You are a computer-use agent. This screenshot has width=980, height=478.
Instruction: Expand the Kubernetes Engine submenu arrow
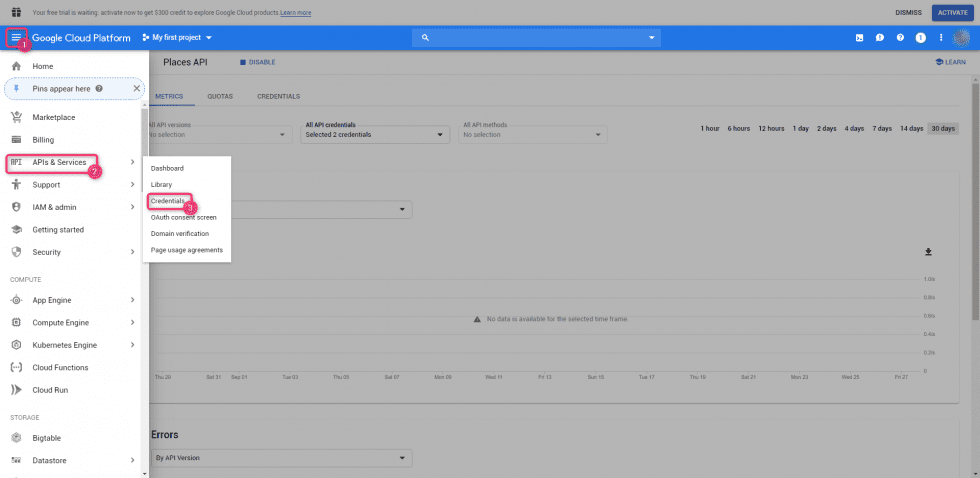(132, 346)
